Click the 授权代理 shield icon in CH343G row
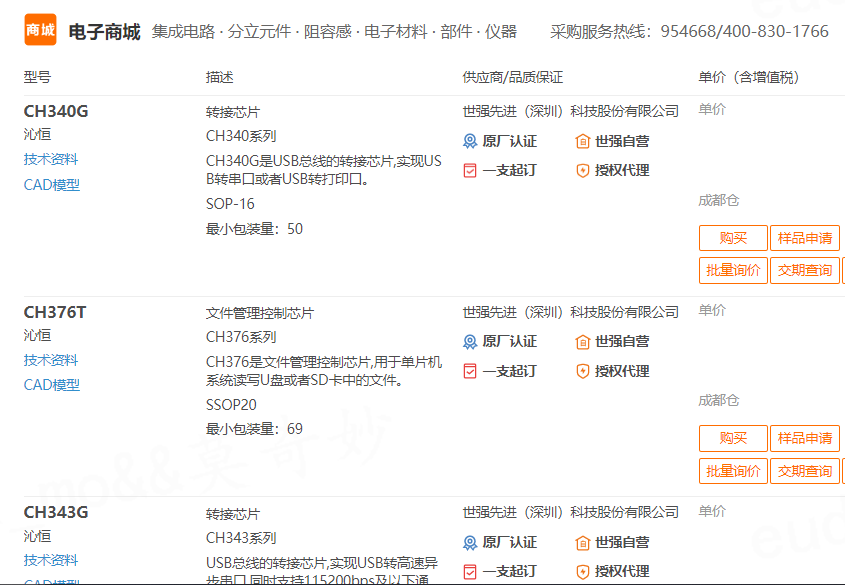This screenshot has width=845, height=585. pyautogui.click(x=583, y=572)
